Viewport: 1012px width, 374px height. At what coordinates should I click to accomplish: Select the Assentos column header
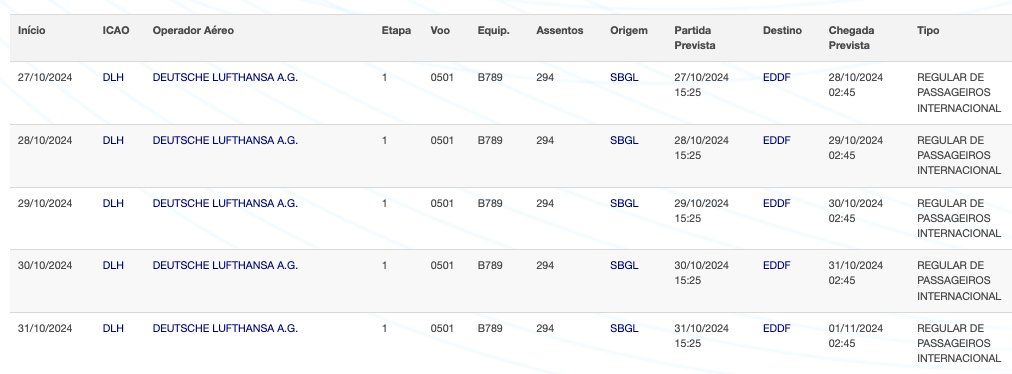560,30
